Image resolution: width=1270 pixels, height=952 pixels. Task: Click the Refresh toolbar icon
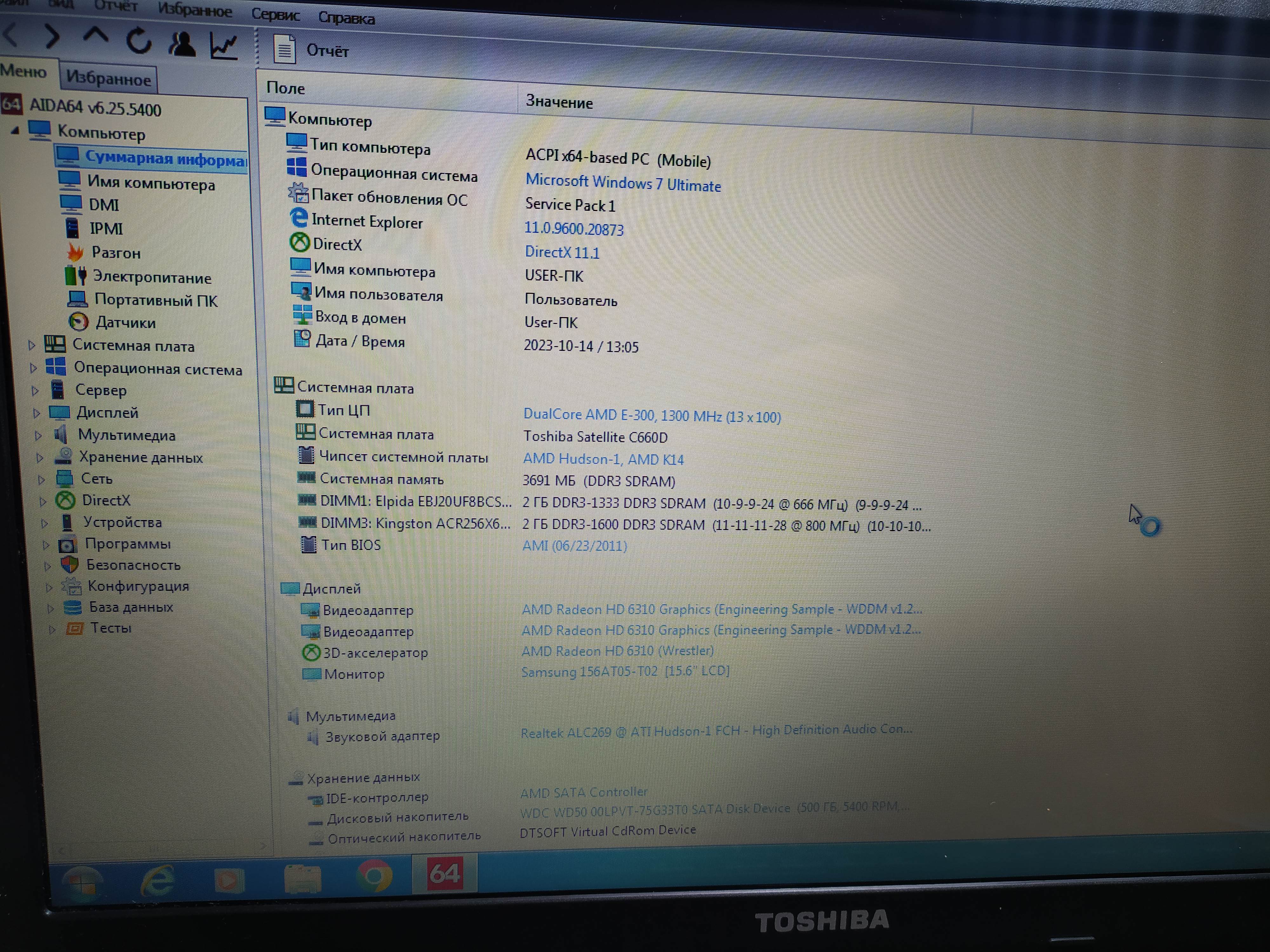point(139,41)
